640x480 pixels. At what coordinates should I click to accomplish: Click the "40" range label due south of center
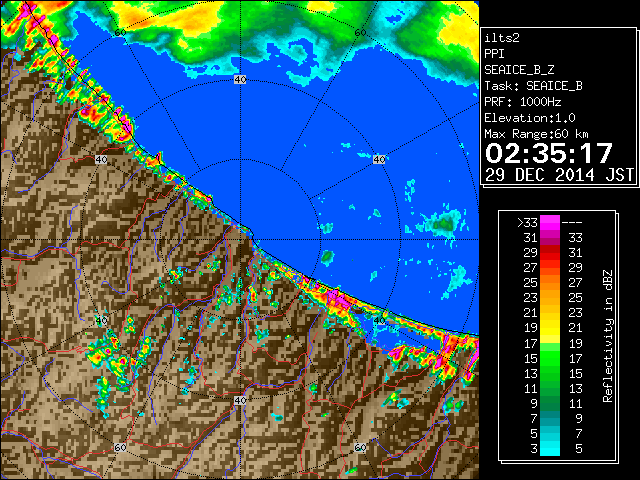point(240,400)
